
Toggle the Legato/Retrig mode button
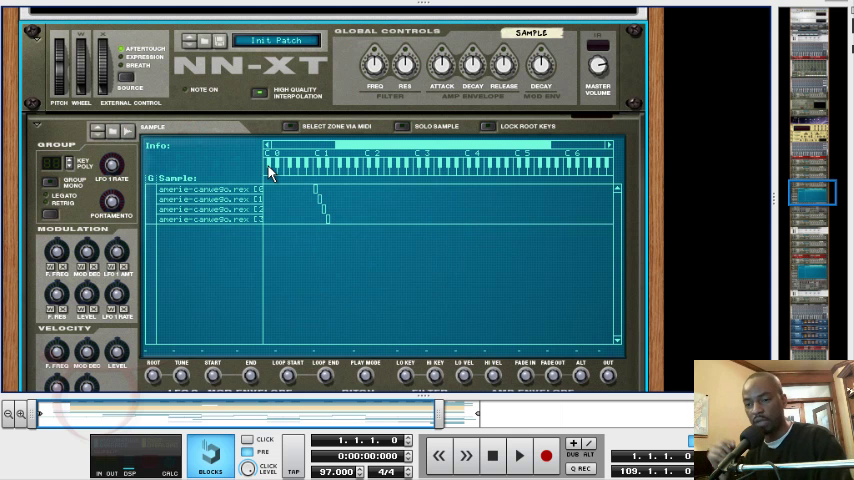tap(50, 214)
